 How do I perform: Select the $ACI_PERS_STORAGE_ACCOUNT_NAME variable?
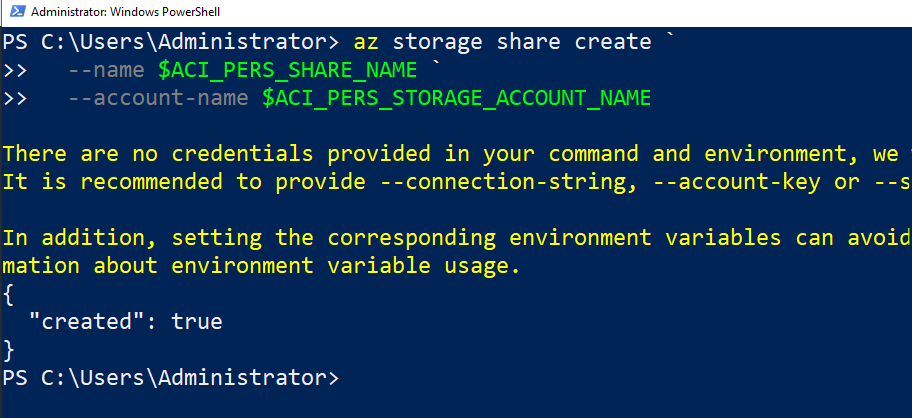(x=457, y=98)
